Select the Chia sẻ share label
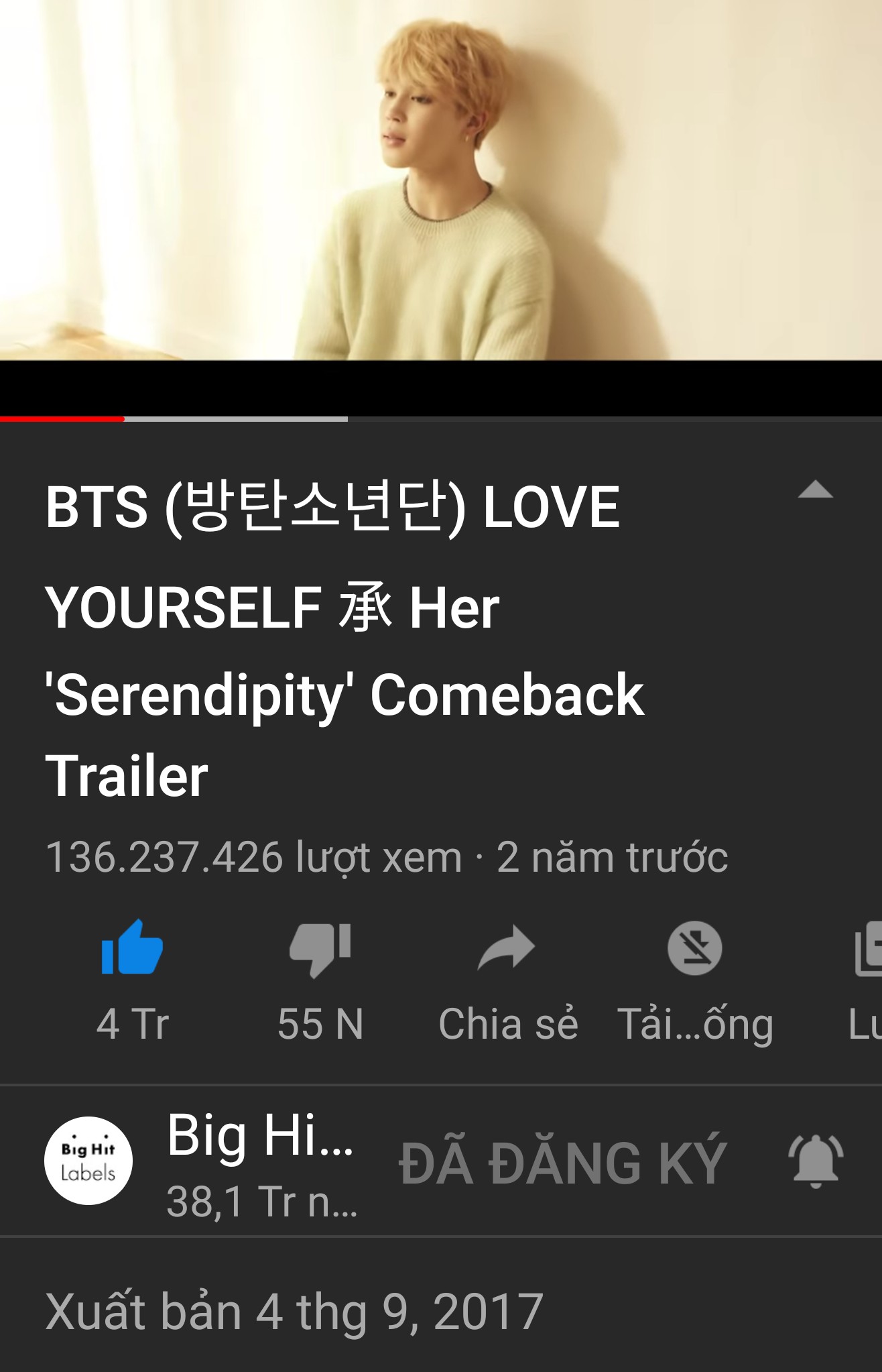Viewport: 882px width, 1372px height. [x=508, y=1024]
